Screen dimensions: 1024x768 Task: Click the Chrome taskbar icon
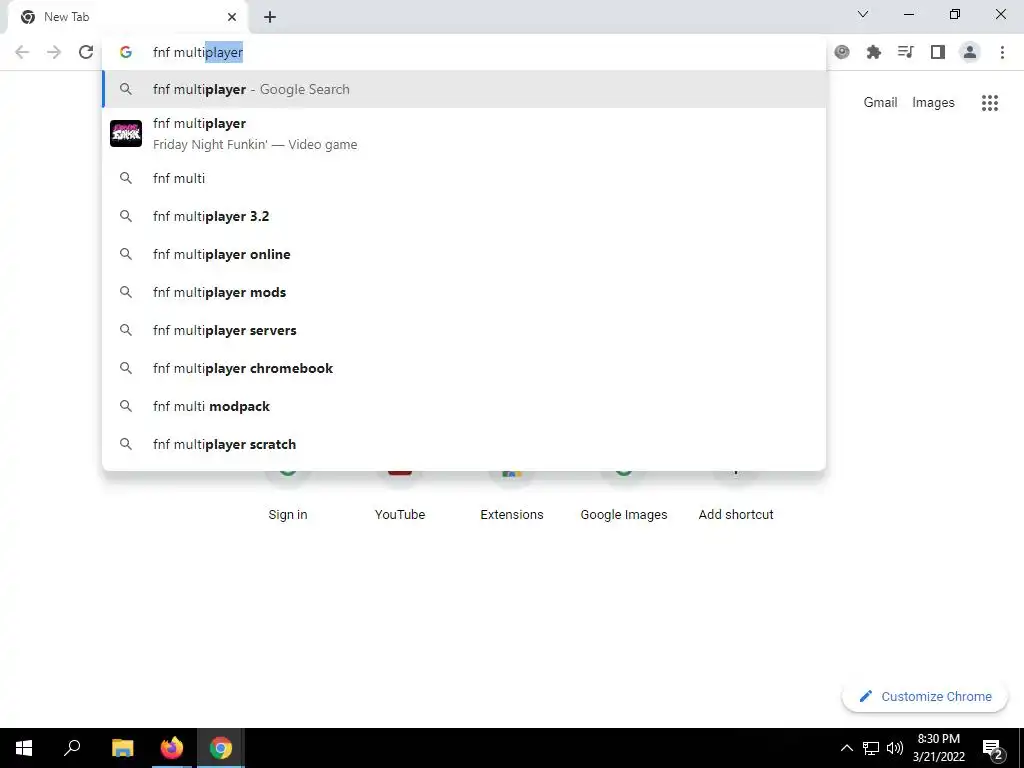point(221,748)
